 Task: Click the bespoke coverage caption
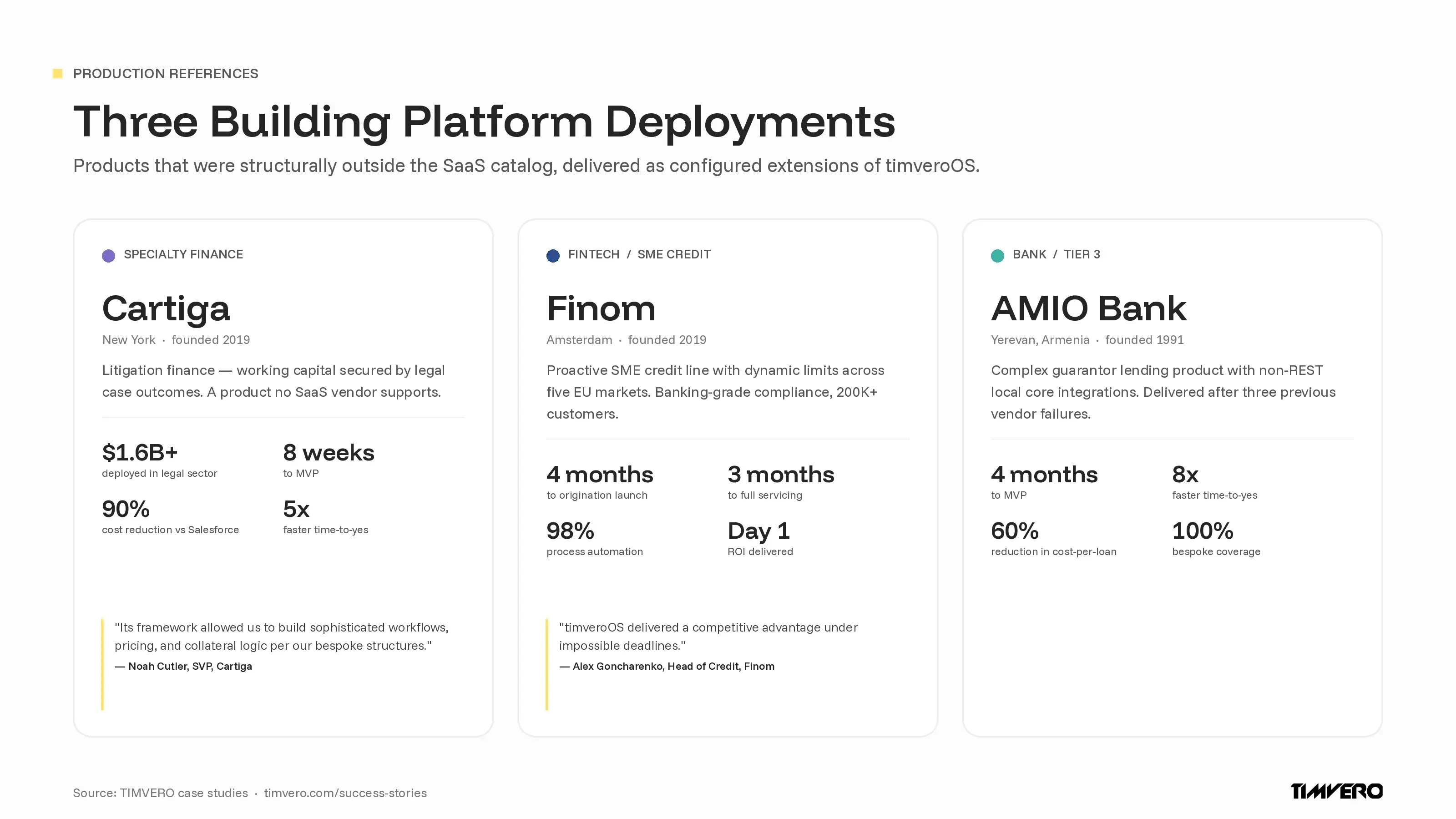pos(1216,551)
